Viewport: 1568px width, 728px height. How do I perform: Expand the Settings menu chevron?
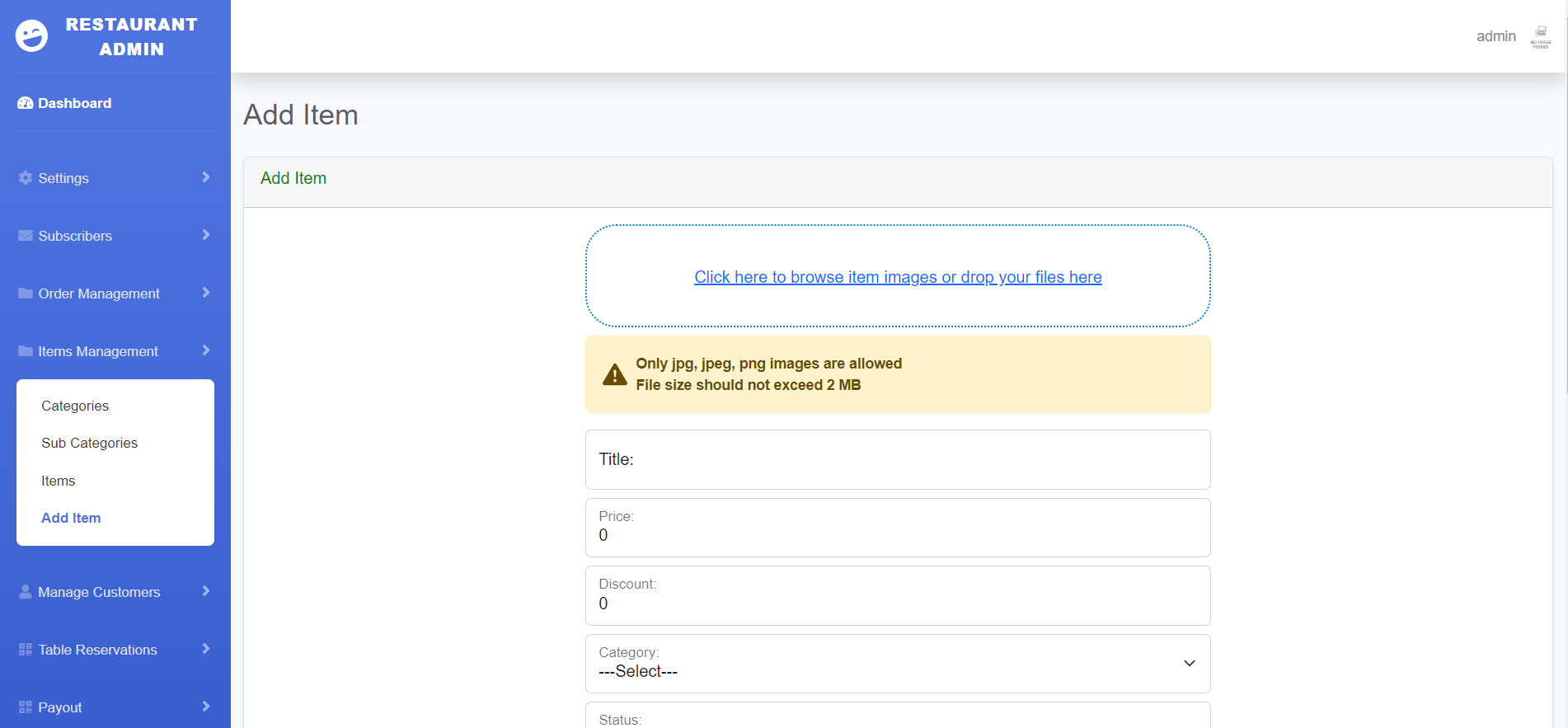pyautogui.click(x=206, y=177)
